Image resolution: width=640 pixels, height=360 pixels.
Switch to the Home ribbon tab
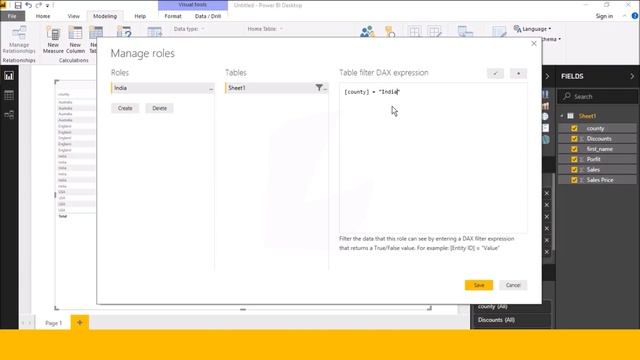click(x=43, y=16)
